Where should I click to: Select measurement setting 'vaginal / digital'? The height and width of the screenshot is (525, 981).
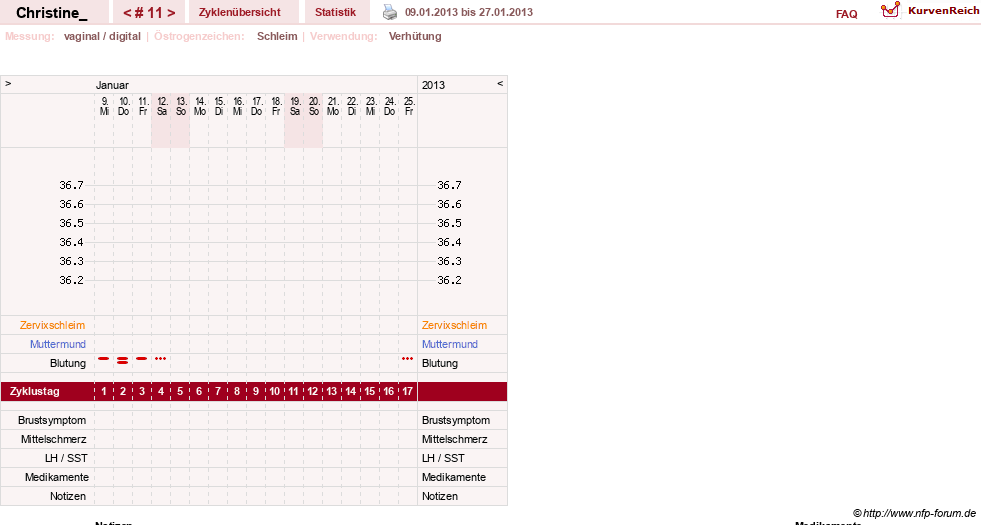[102, 36]
